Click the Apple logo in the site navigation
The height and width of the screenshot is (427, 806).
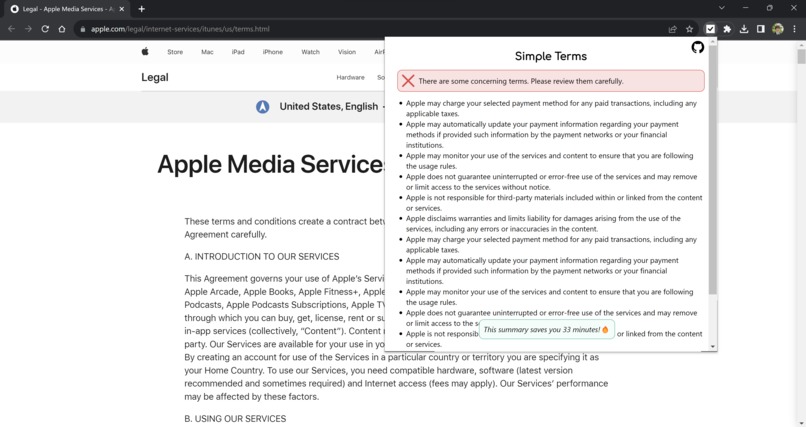(145, 51)
